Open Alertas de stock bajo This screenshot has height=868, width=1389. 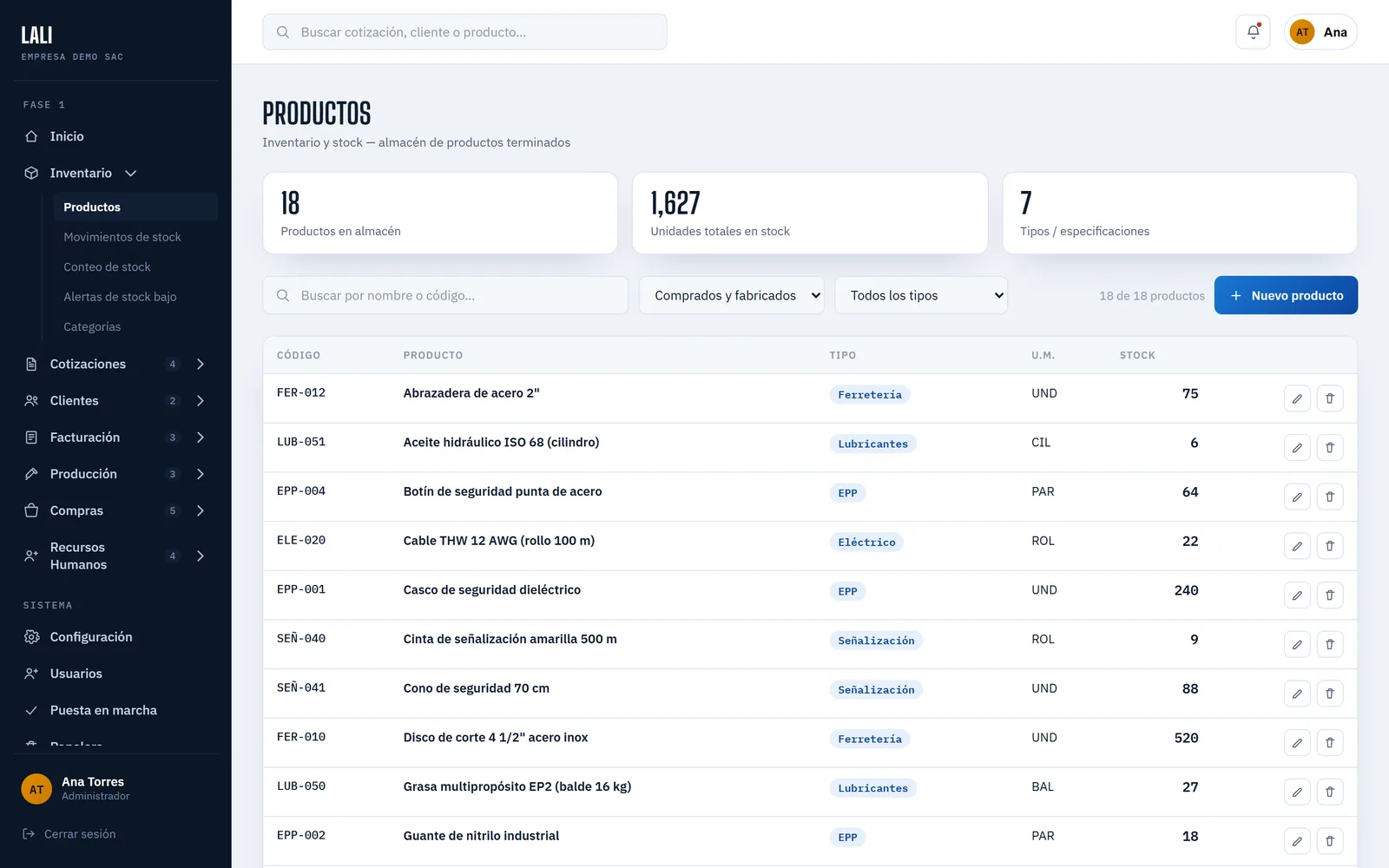tap(135, 297)
